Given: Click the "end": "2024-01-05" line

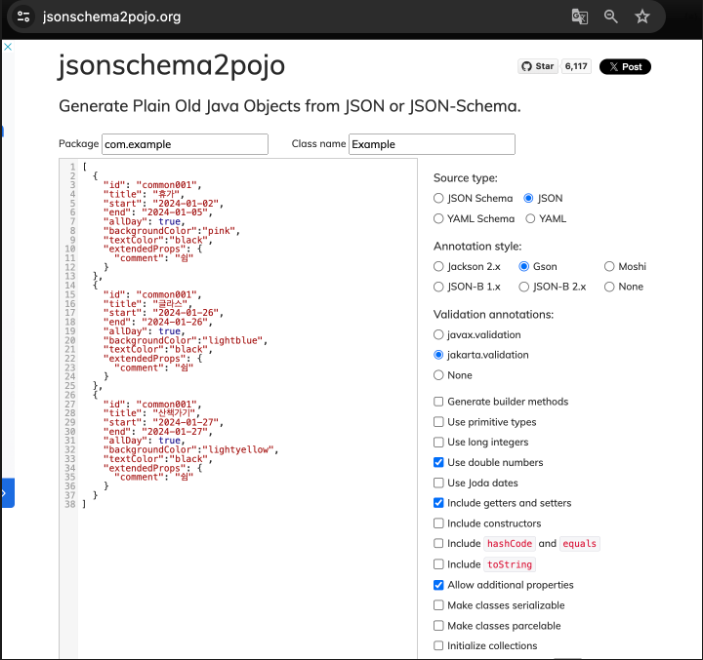Looking at the screenshot, I should click(x=158, y=212).
